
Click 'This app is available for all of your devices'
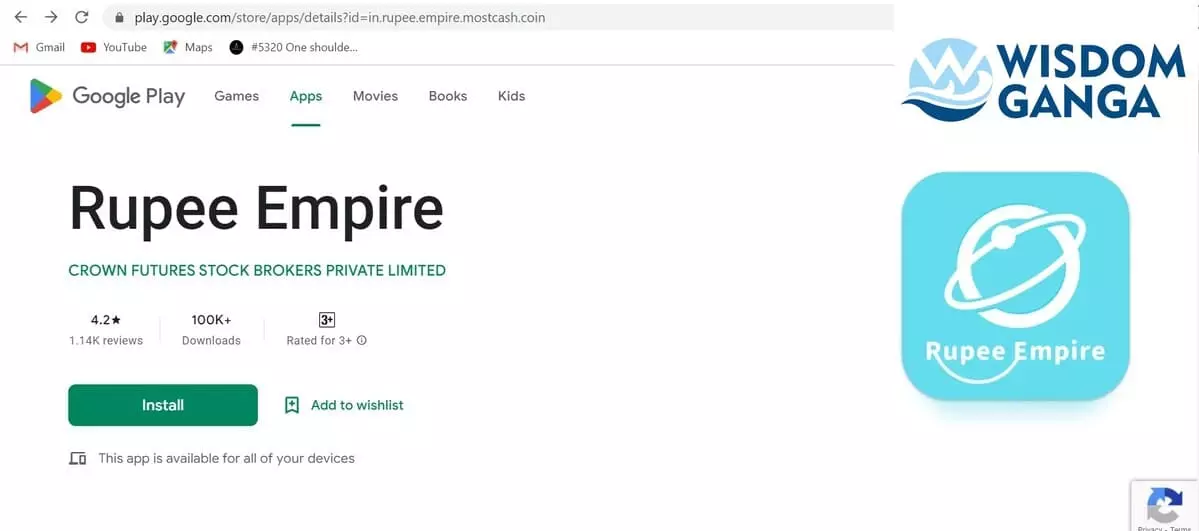click(226, 458)
